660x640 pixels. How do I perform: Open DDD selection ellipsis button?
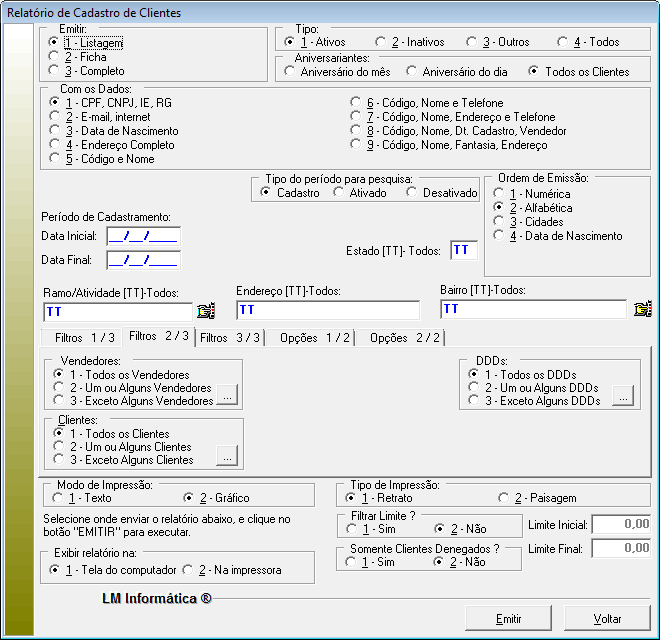pyautogui.click(x=623, y=397)
